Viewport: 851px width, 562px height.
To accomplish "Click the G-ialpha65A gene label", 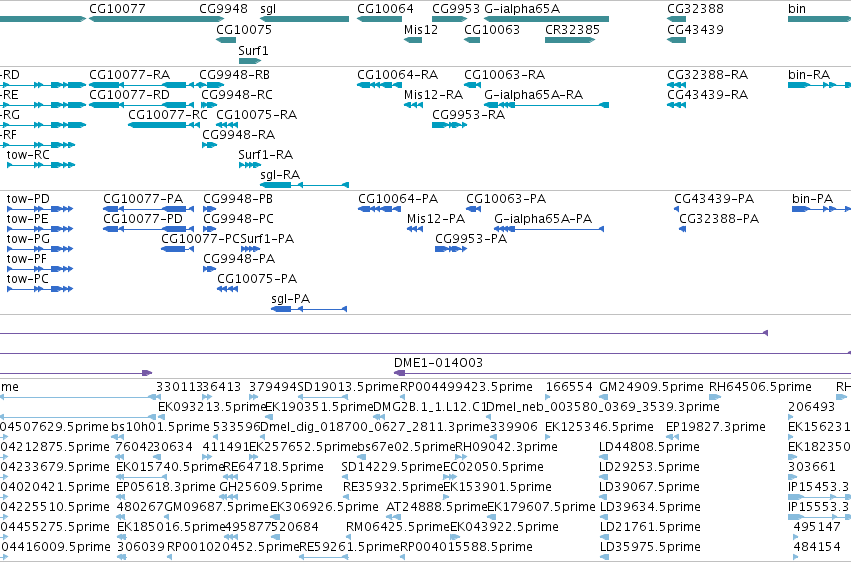I will (522, 9).
